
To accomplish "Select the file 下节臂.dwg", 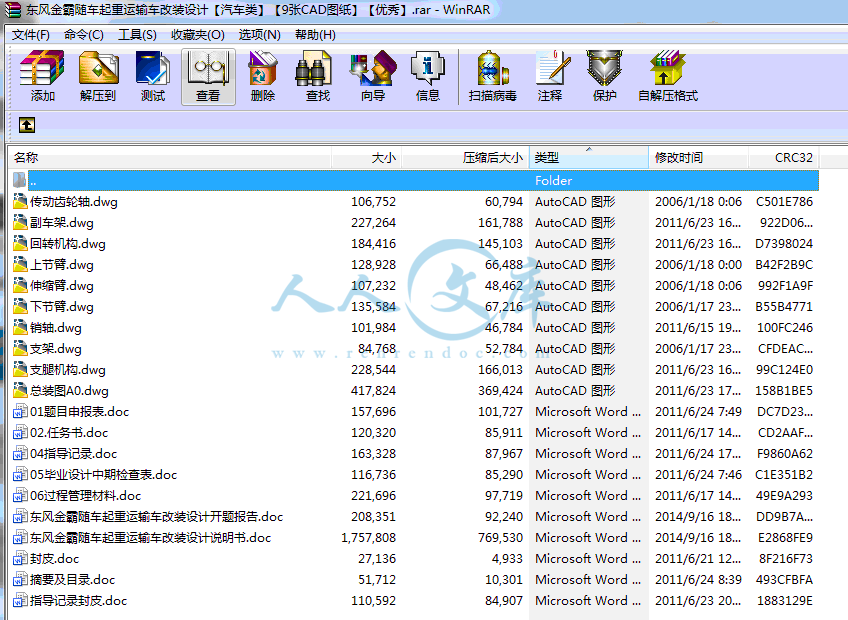I will (62, 307).
